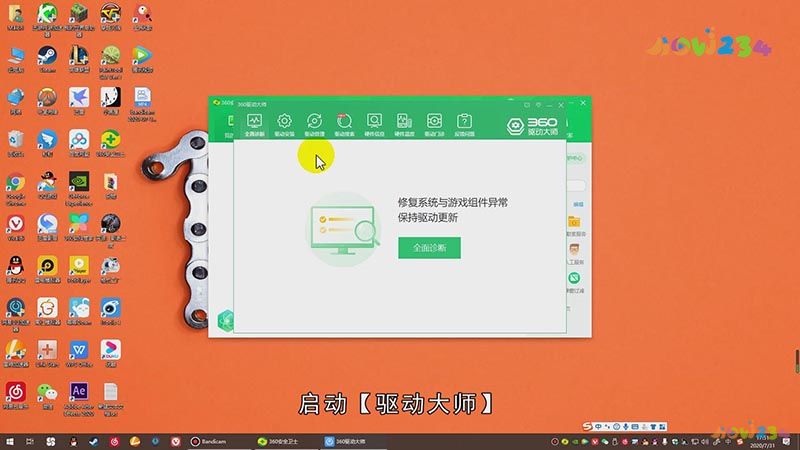Open the GeForce Experience desktop shortcut
The image size is (800, 450).
point(79,189)
